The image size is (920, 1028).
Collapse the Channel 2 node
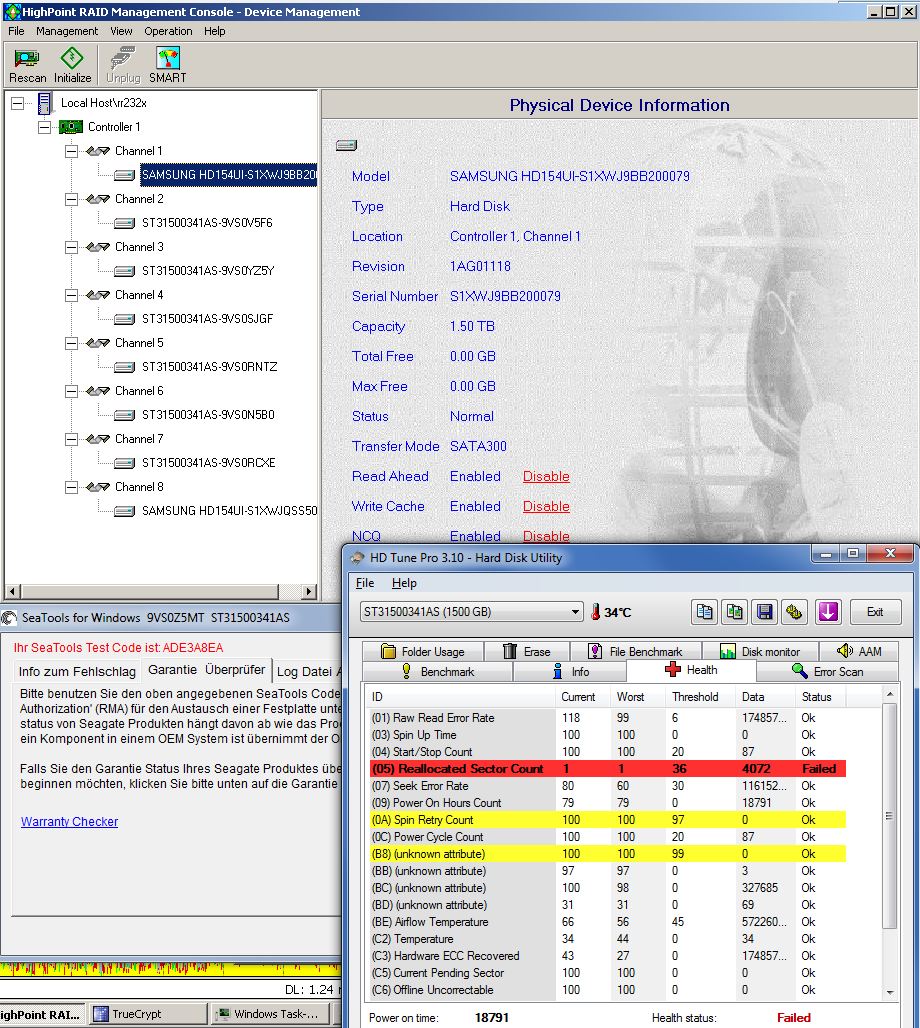71,199
